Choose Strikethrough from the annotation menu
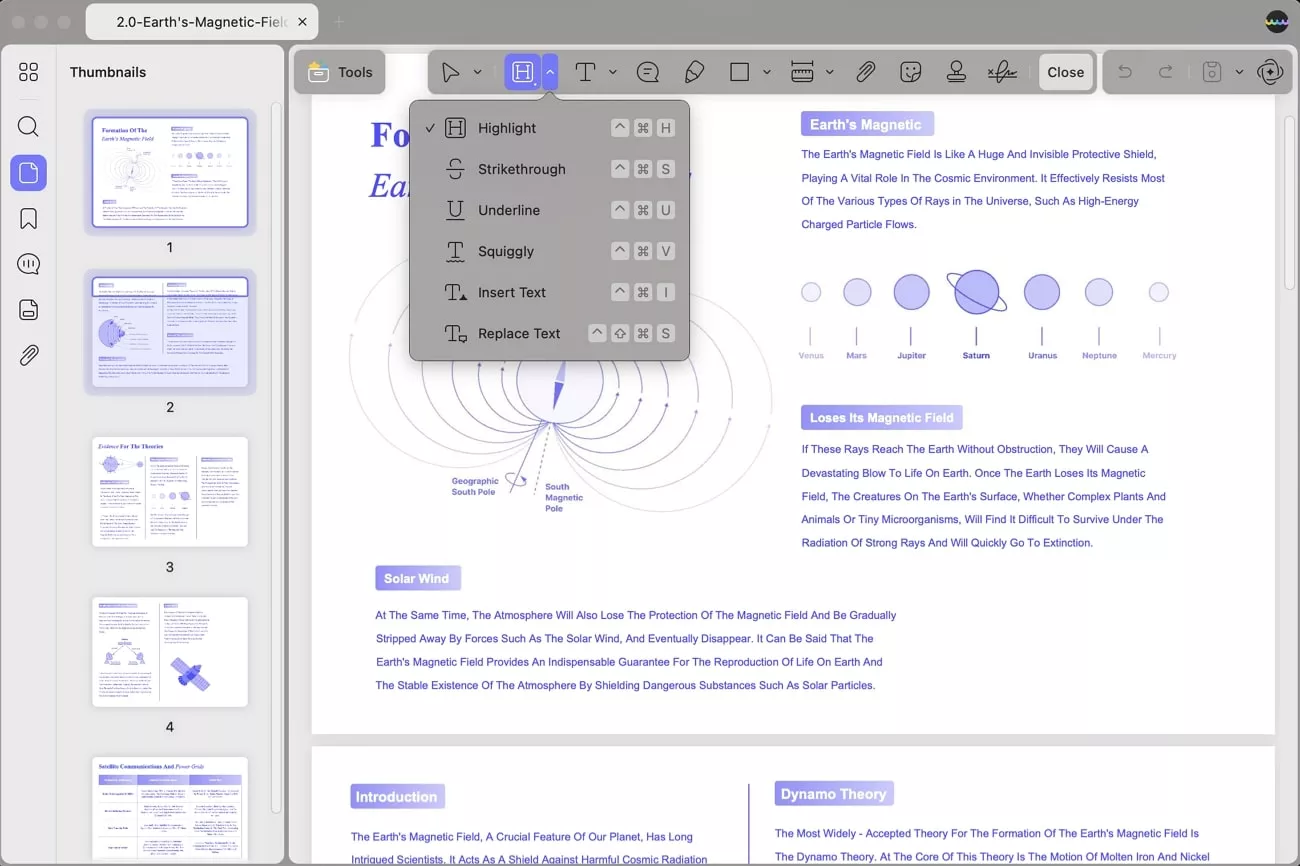The image size is (1300, 866). point(523,168)
